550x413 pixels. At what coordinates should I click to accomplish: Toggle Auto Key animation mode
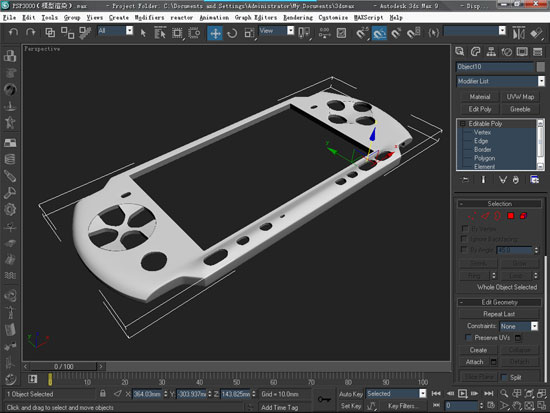pyautogui.click(x=350, y=394)
